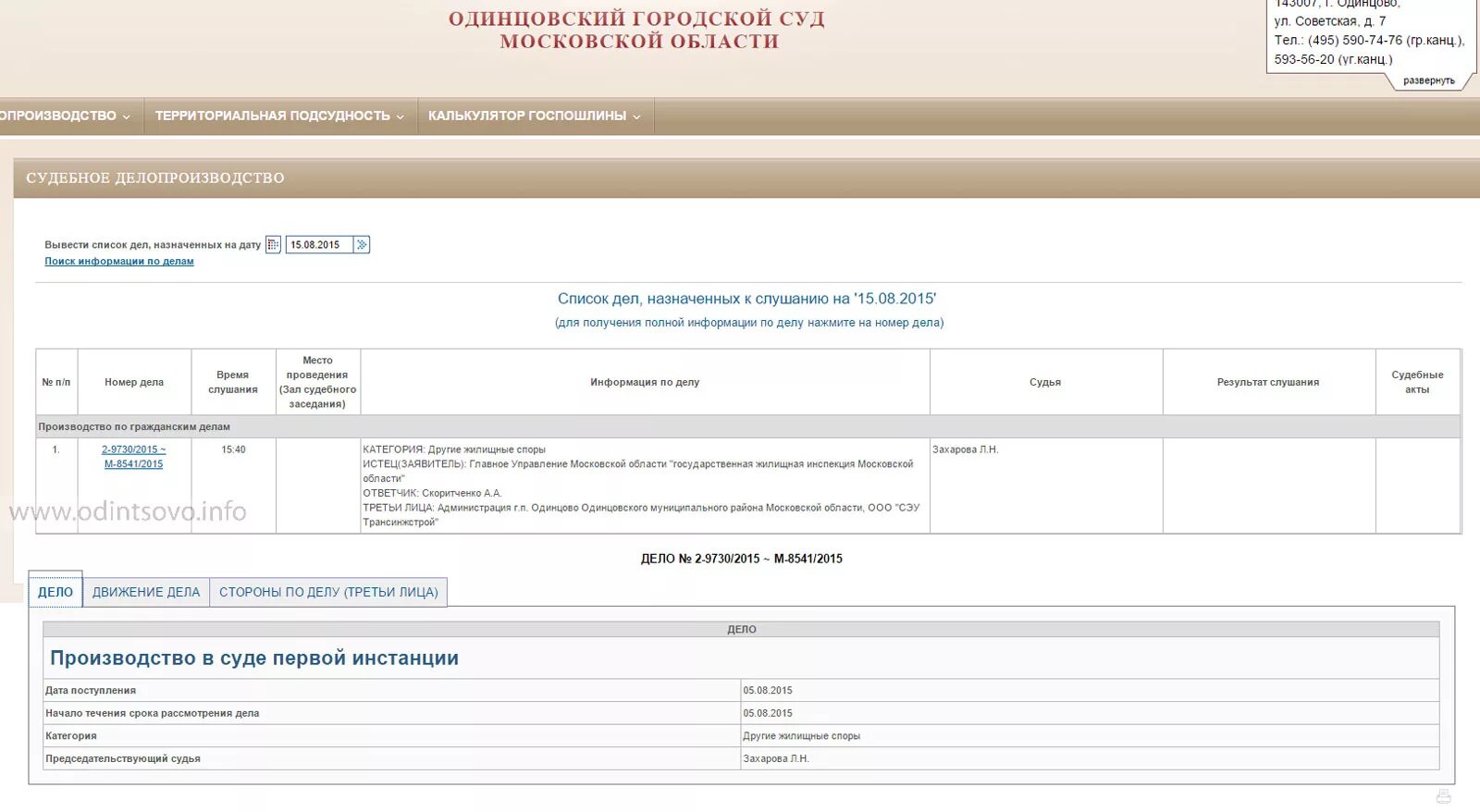
Task: Click 'развернуть' to expand contact info
Action: [1428, 80]
